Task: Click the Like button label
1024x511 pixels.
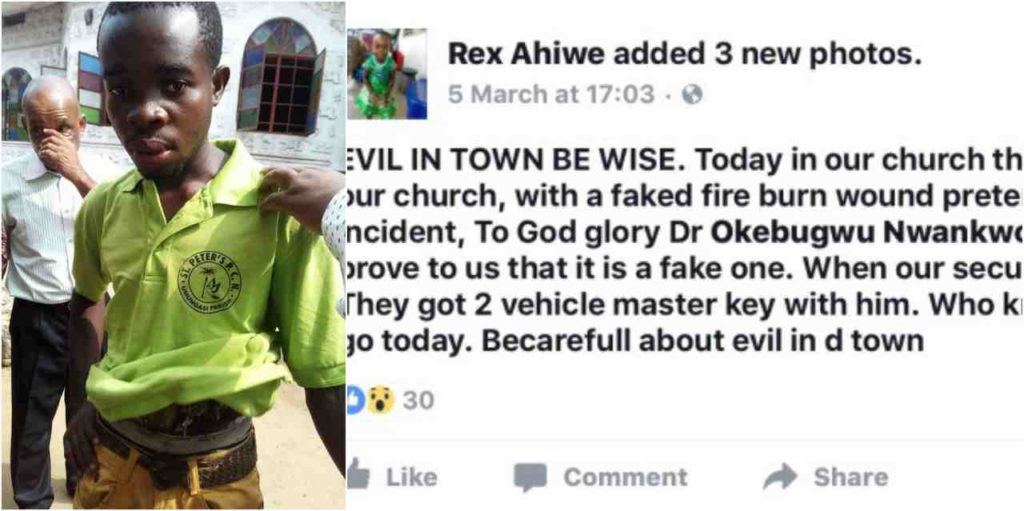Action: click(x=411, y=477)
